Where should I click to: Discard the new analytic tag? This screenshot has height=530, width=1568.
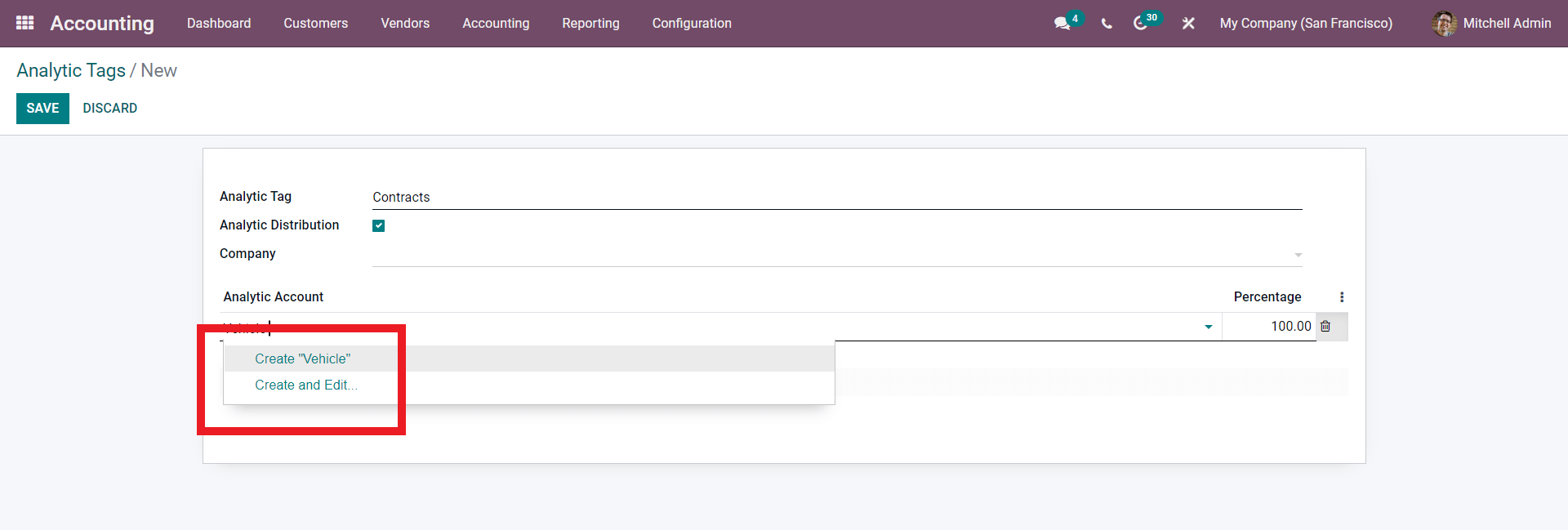[x=109, y=109]
